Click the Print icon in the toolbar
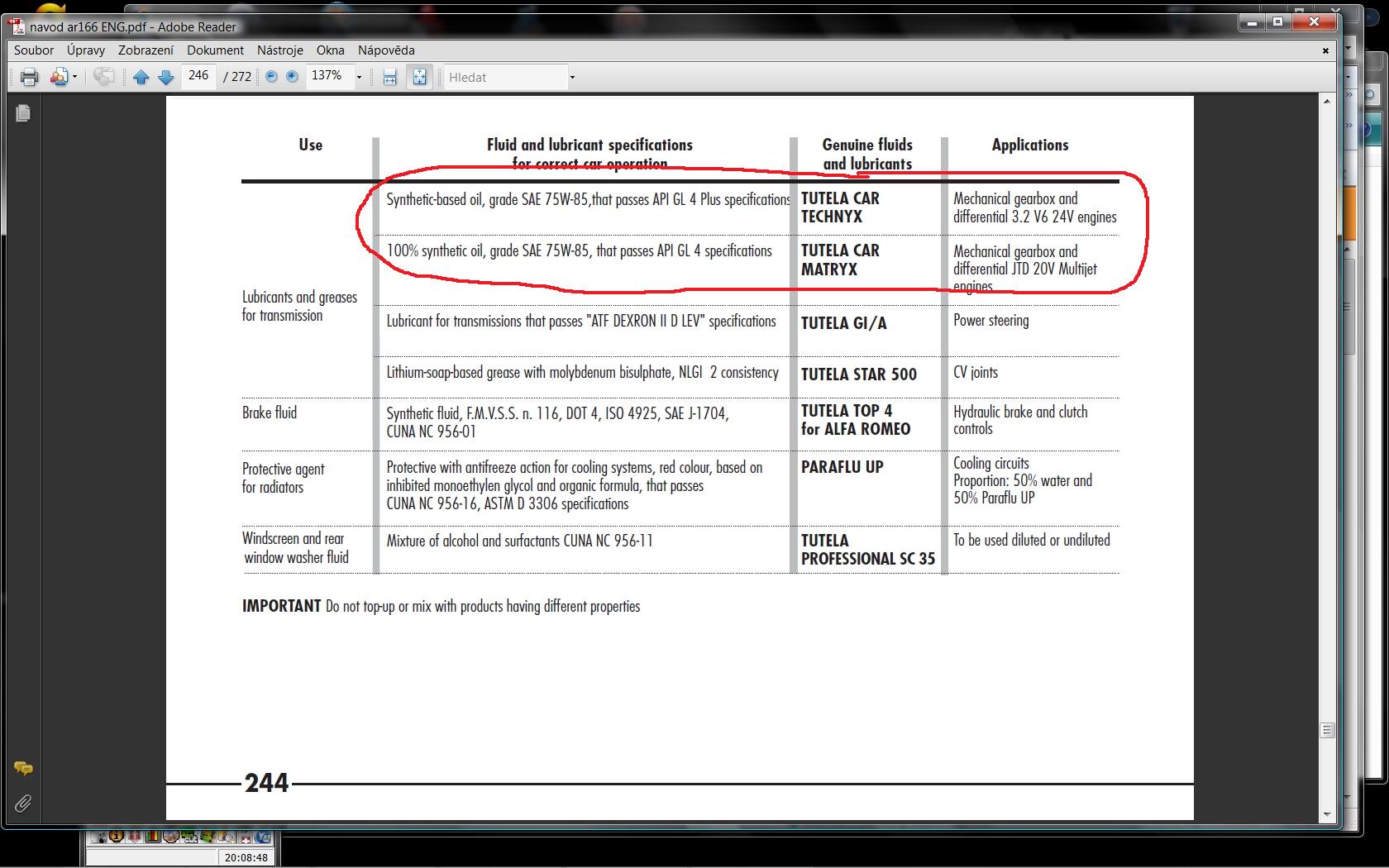This screenshot has height=868, width=1389. point(29,78)
